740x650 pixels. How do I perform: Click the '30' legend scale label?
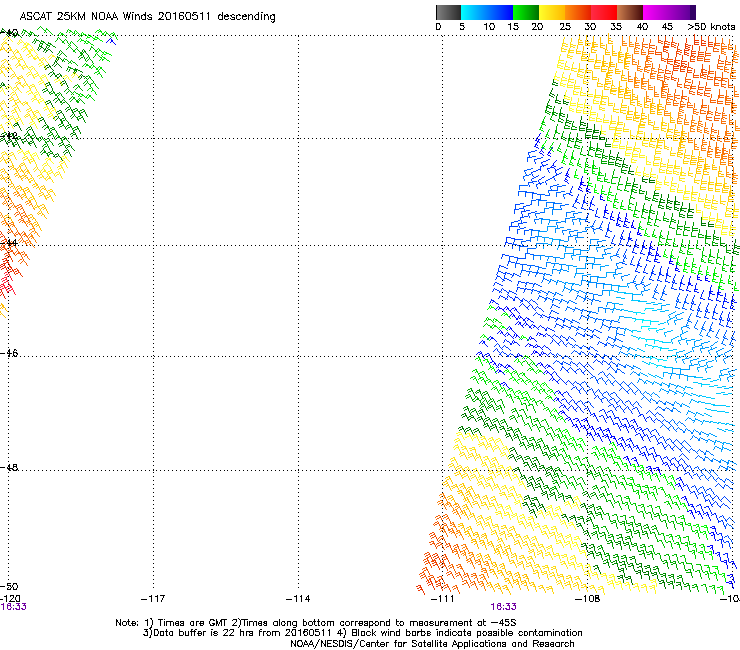(x=590, y=27)
